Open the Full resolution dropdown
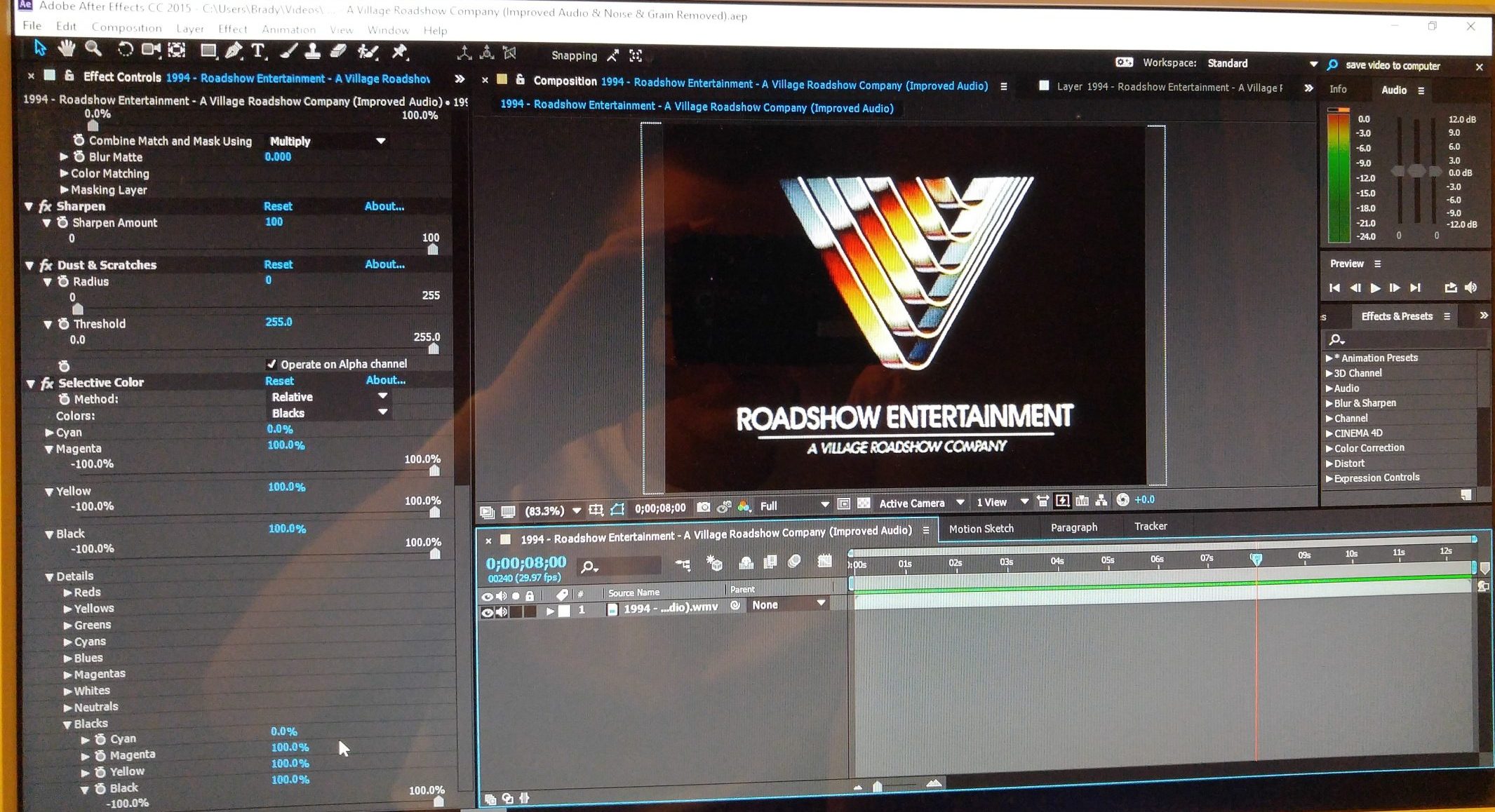The image size is (1495, 812). coord(793,506)
